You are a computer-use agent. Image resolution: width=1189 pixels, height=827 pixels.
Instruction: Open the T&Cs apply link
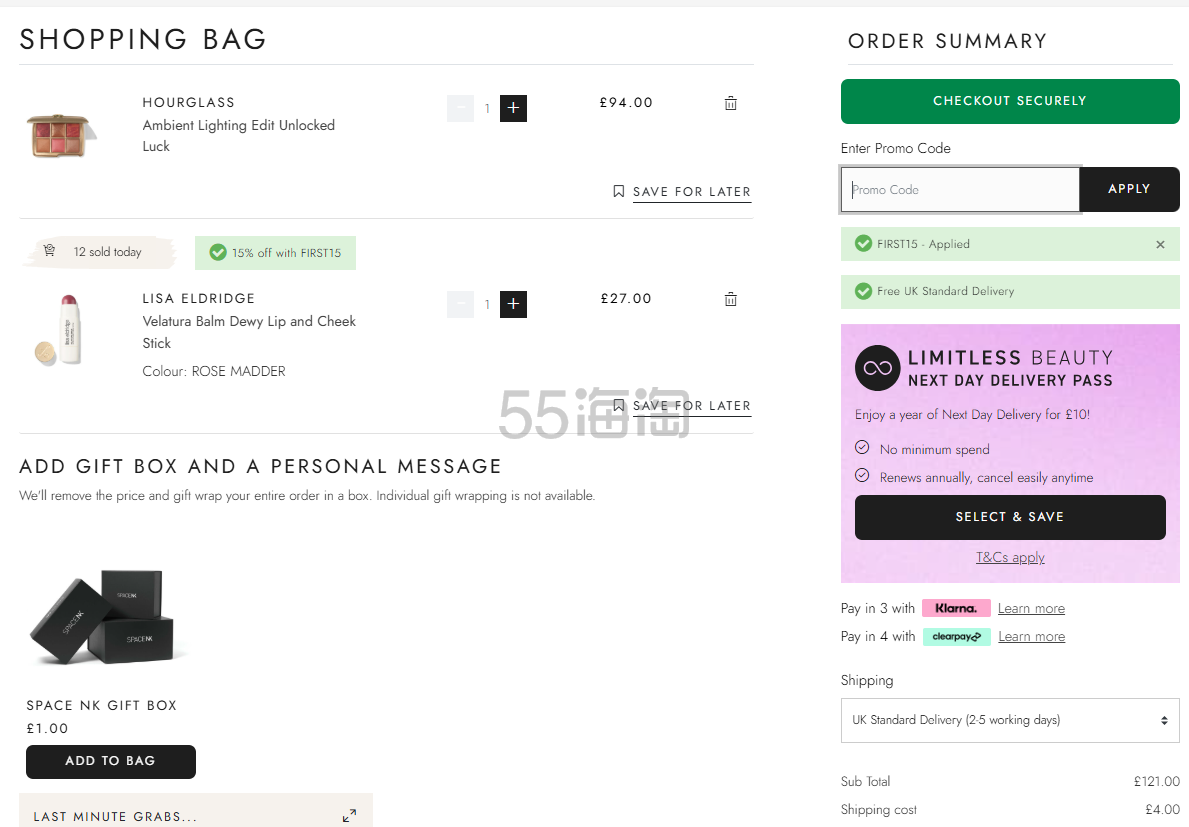1010,557
